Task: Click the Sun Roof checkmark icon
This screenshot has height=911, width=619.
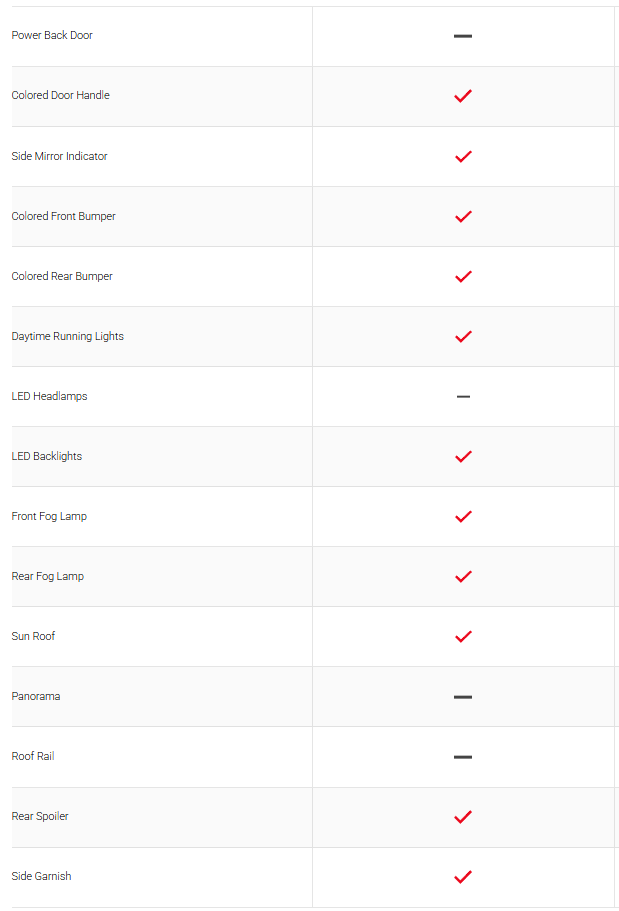Action: point(463,637)
